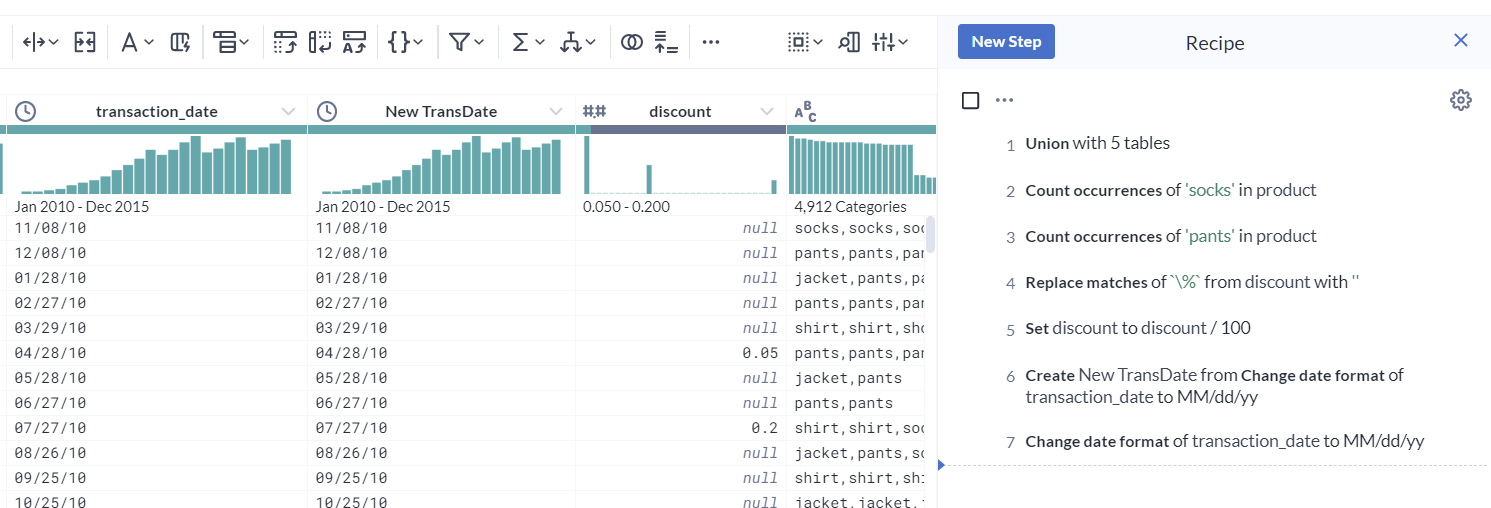Image resolution: width=1491 pixels, height=508 pixels.
Task: Select the Set discount recipe step
Action: click(x=1137, y=328)
